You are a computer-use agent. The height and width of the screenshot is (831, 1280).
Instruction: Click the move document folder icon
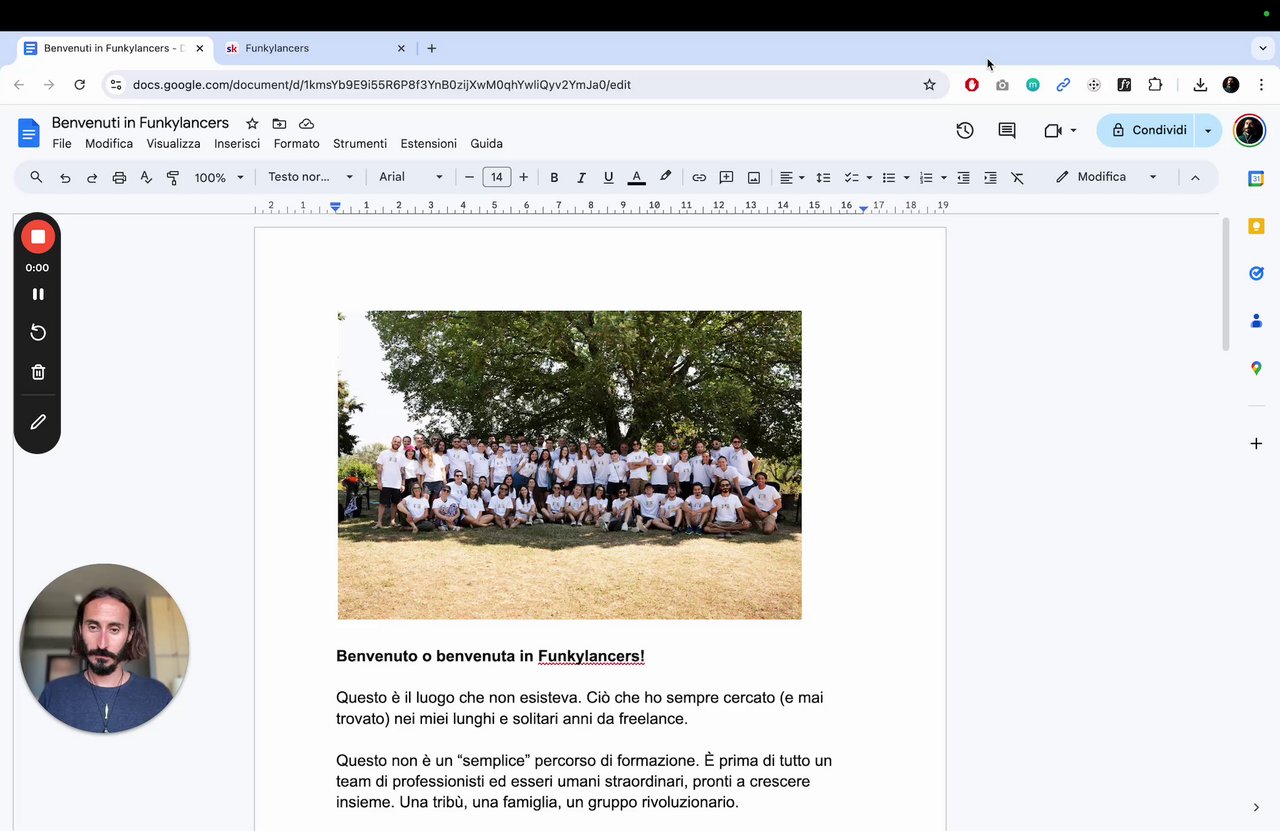pos(279,123)
